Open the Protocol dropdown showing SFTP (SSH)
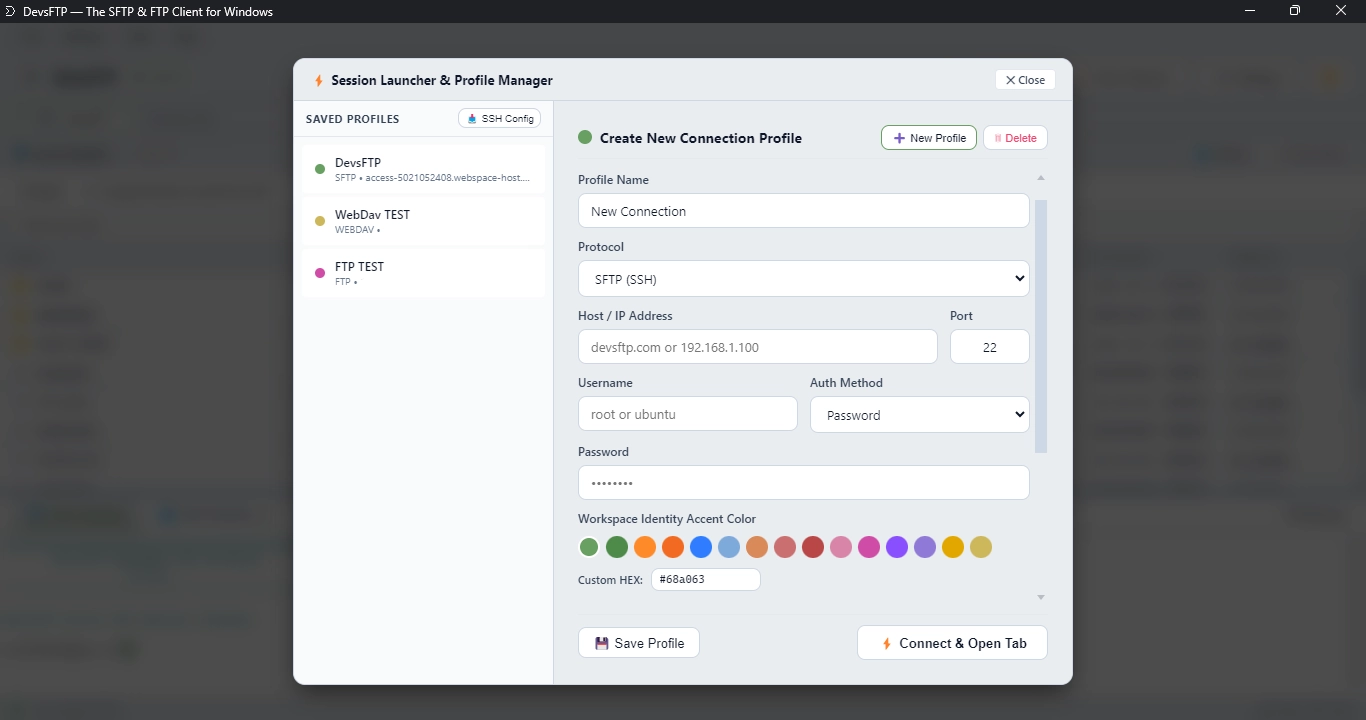1366x720 pixels. pyautogui.click(x=804, y=279)
